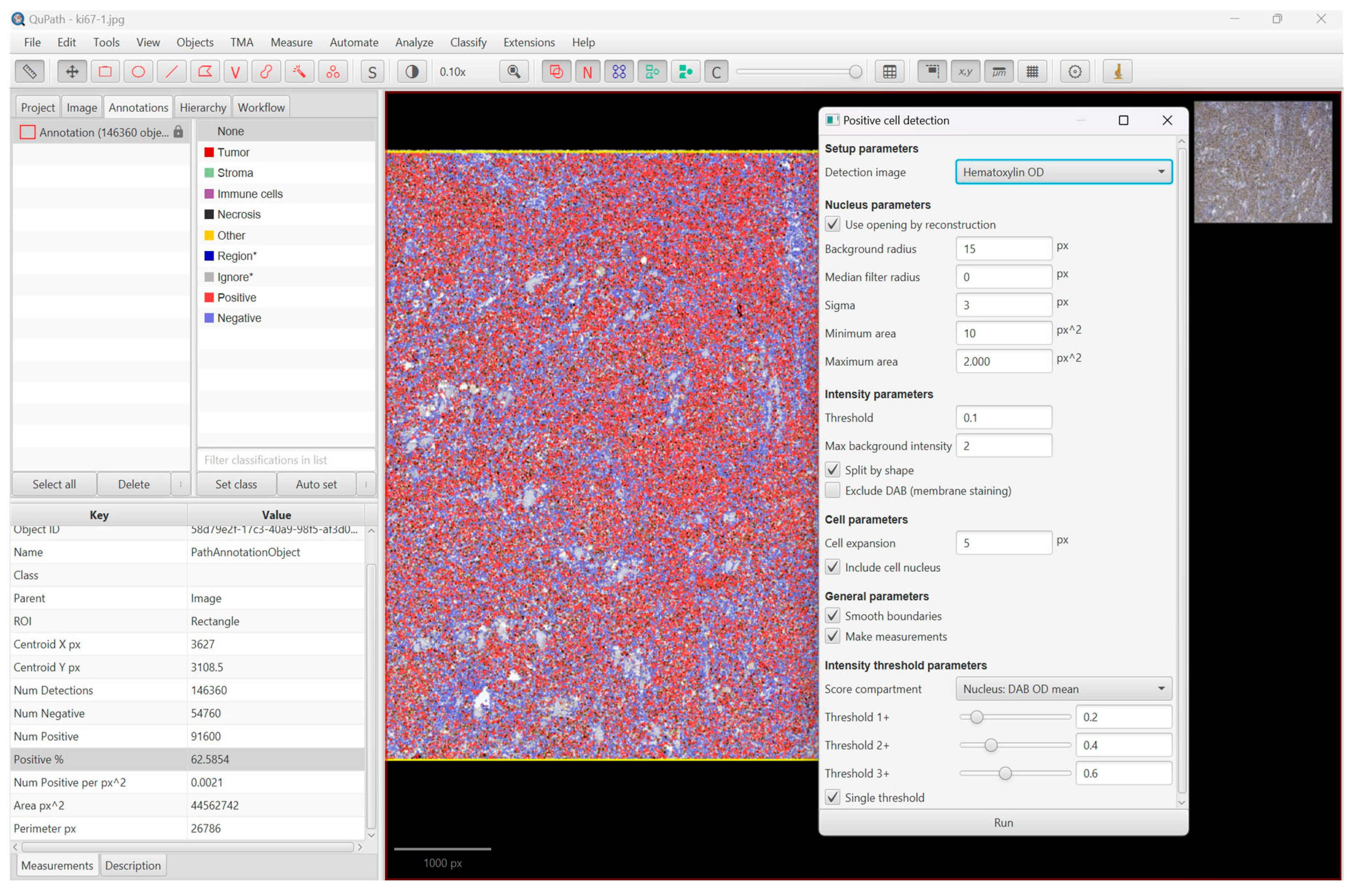Select the Ellipse annotation tool
This screenshot has height=896, width=1362.
[x=139, y=72]
